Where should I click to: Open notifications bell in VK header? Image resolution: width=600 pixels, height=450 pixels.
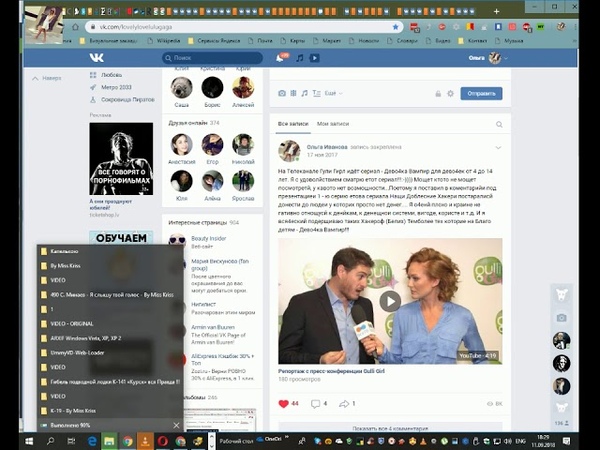click(x=281, y=58)
